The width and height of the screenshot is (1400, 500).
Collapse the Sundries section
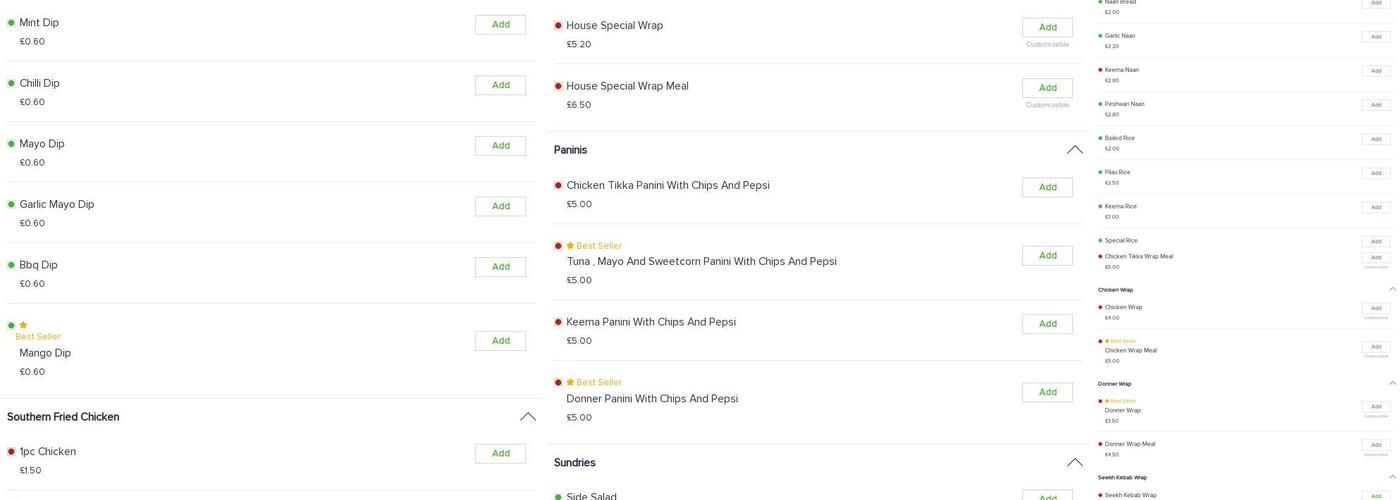1075,463
